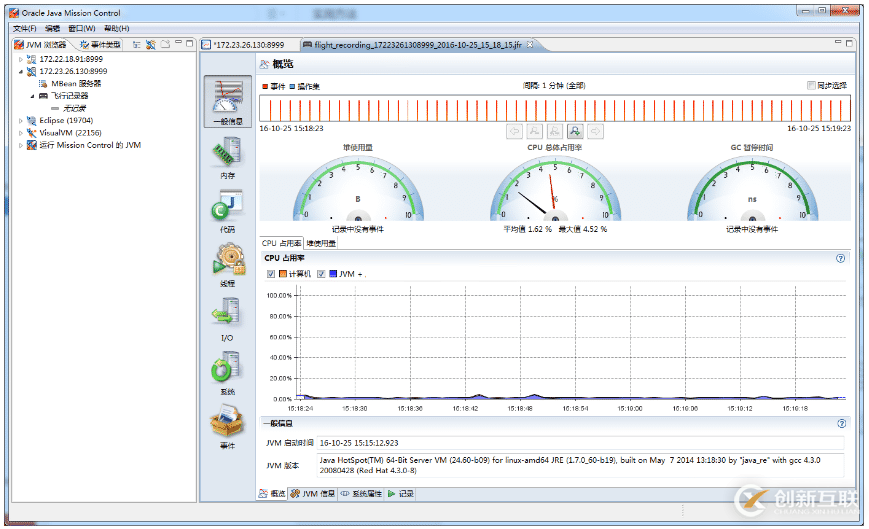Select the CPU 占用率 chart tab

(282, 243)
